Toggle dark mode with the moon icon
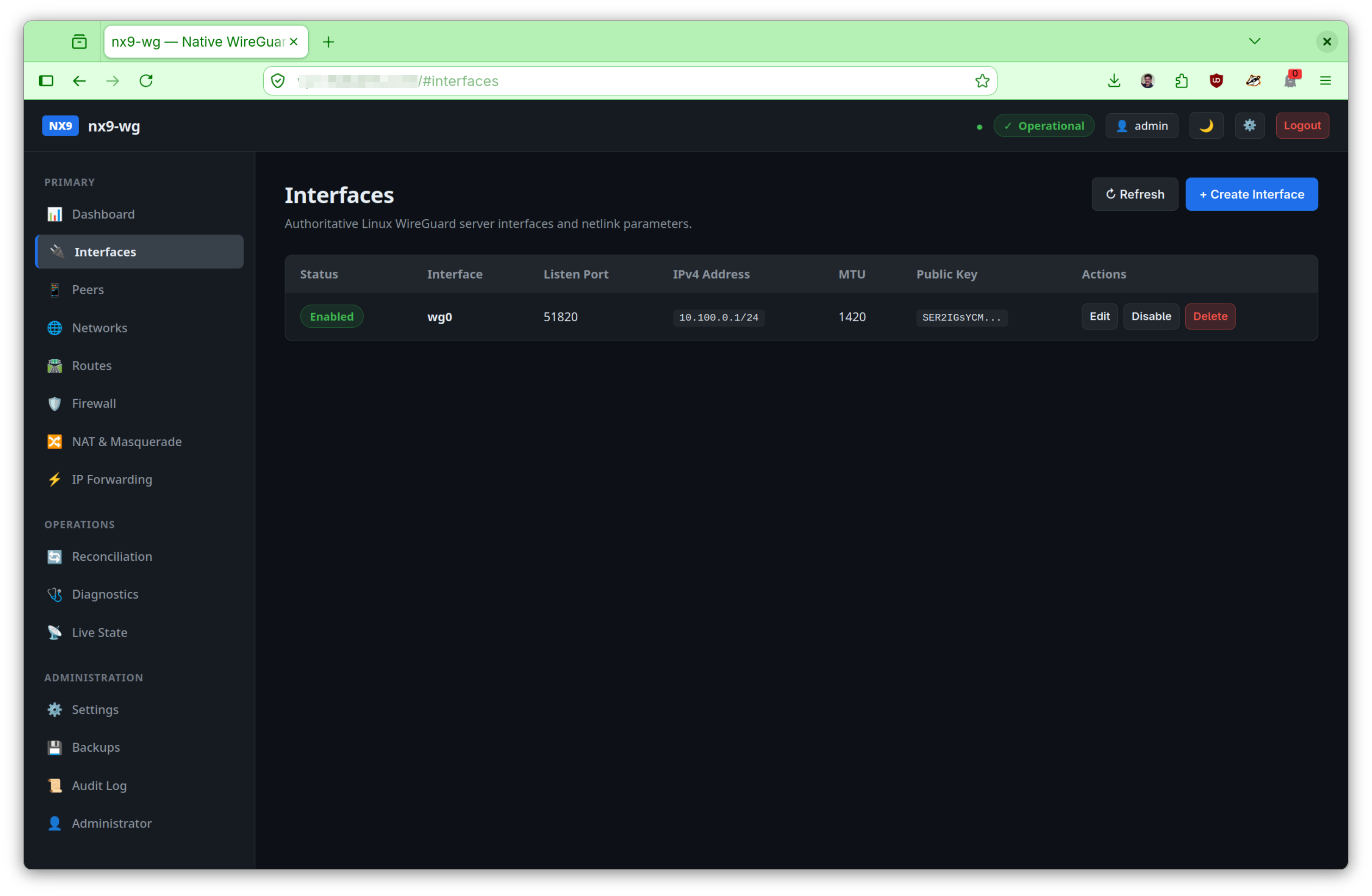Screen dimensions: 1372x896 click(x=1206, y=126)
